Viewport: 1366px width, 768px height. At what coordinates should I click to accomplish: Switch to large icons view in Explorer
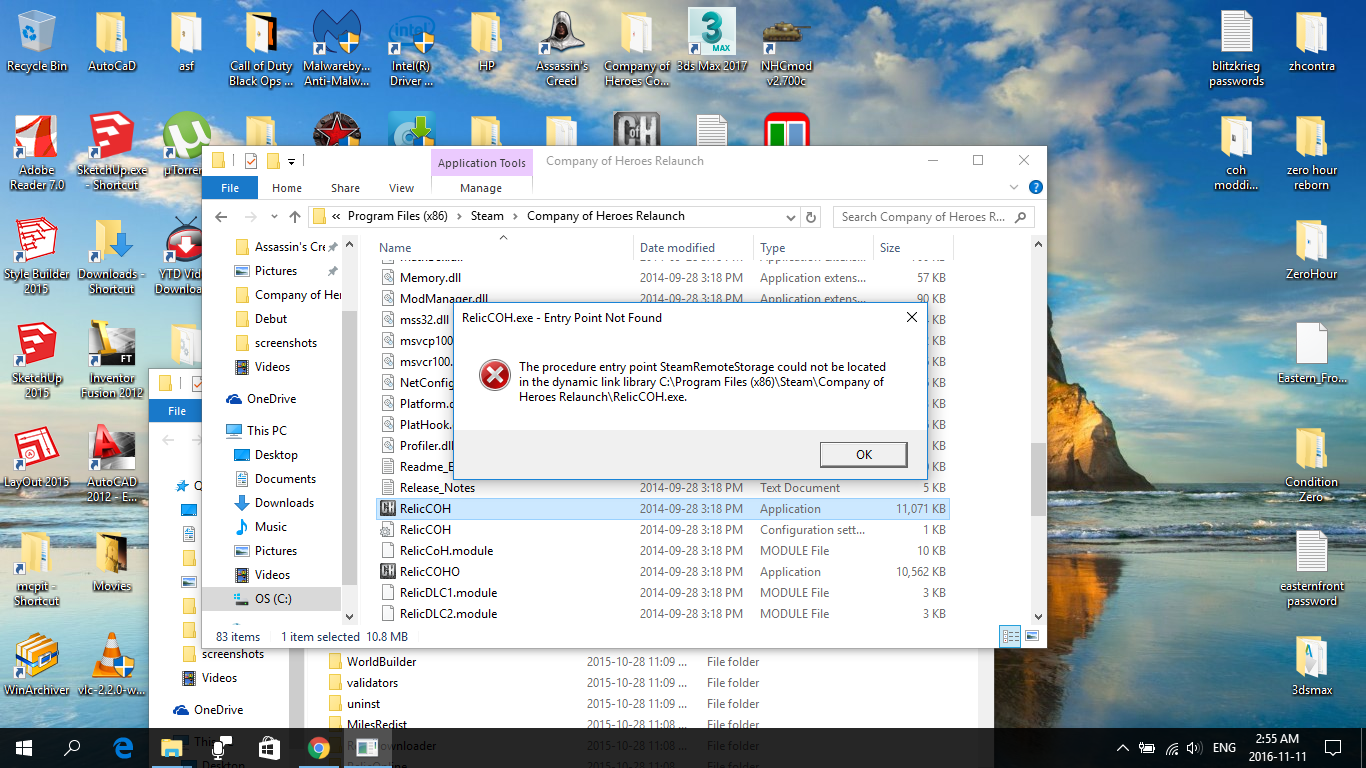click(x=1031, y=636)
